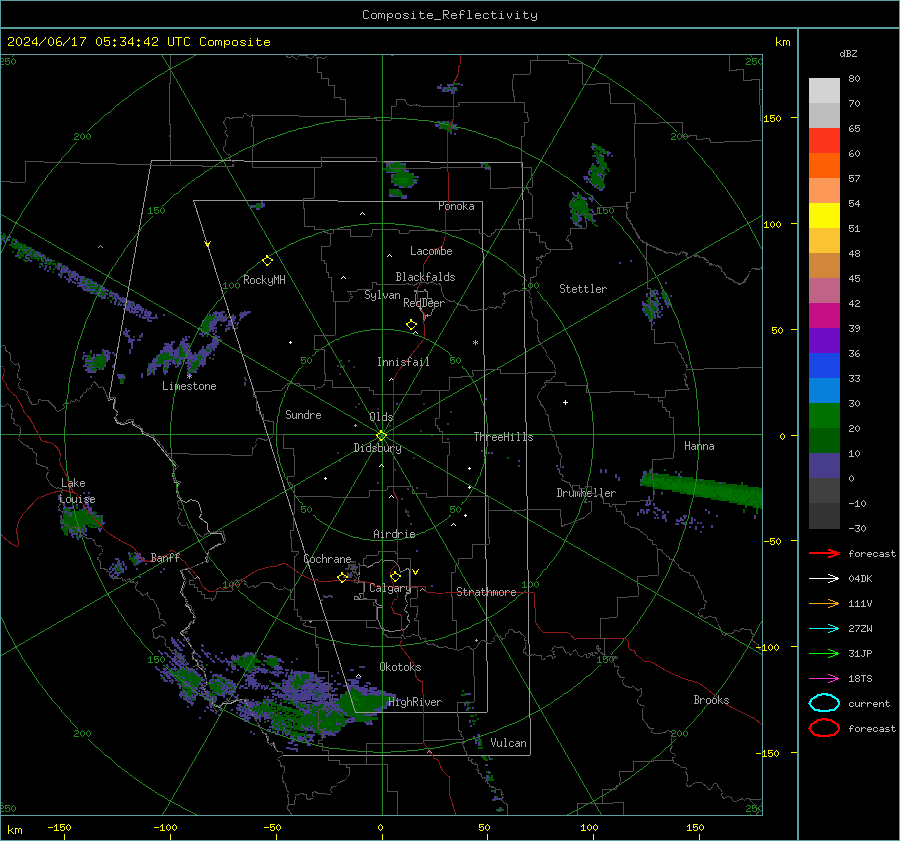The image size is (900, 841).
Task: Click the Banff town label
Action: coord(165,557)
